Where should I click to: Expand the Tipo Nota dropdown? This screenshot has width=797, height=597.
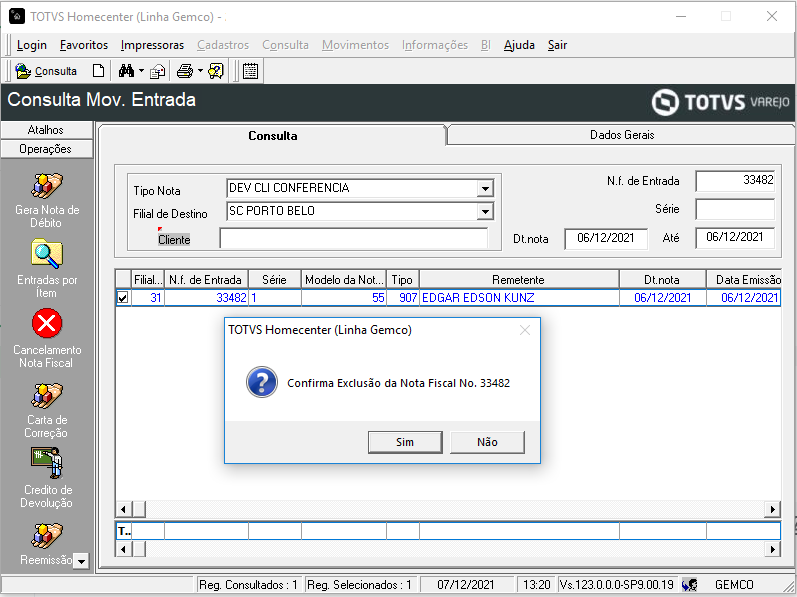pos(485,188)
